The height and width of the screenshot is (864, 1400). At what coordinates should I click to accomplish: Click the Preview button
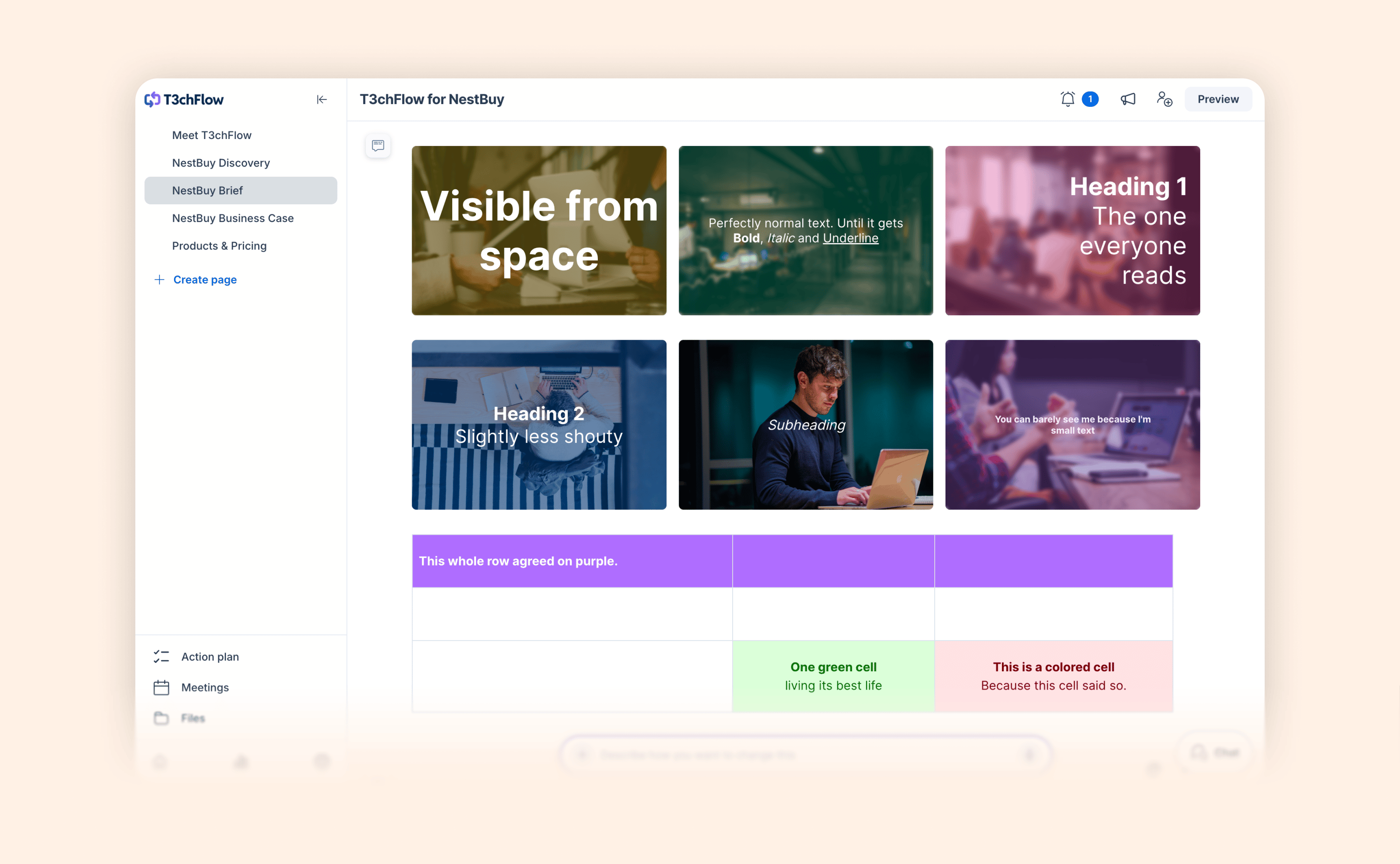click(1218, 99)
